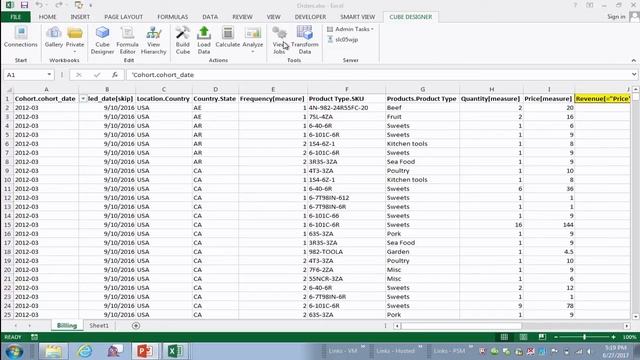This screenshot has width=640, height=360.
Task: Open Internet Explorer from the taskbar
Action: point(84,351)
